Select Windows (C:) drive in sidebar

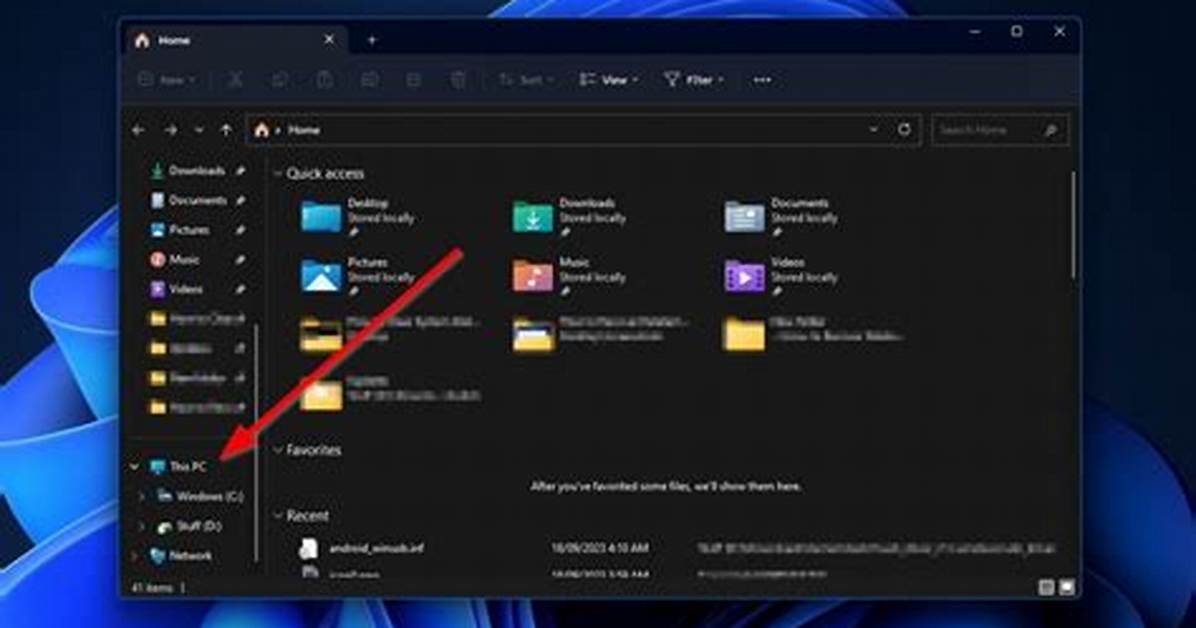pos(200,497)
